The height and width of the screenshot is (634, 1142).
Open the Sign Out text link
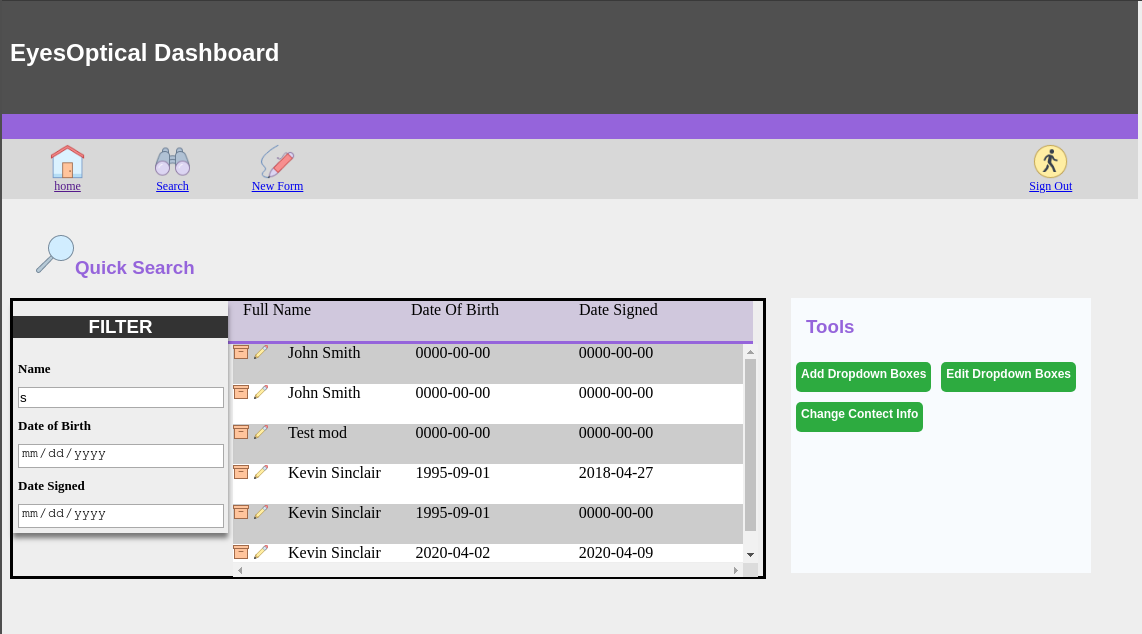pos(1050,186)
